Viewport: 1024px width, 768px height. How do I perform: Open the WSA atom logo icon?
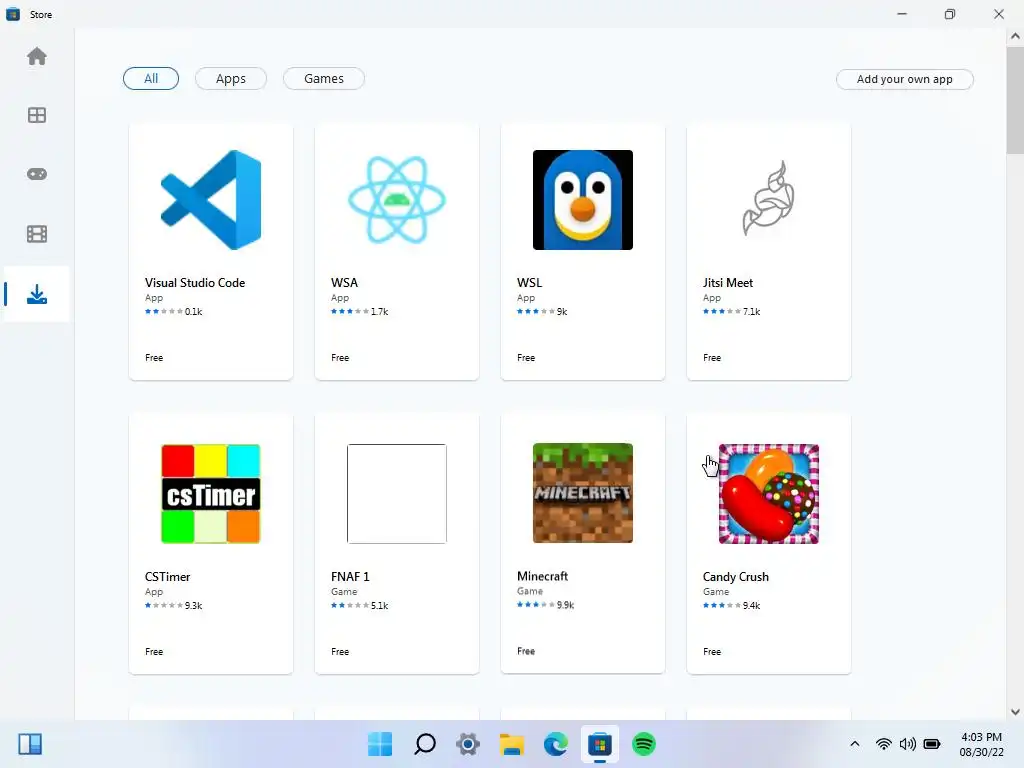point(397,200)
